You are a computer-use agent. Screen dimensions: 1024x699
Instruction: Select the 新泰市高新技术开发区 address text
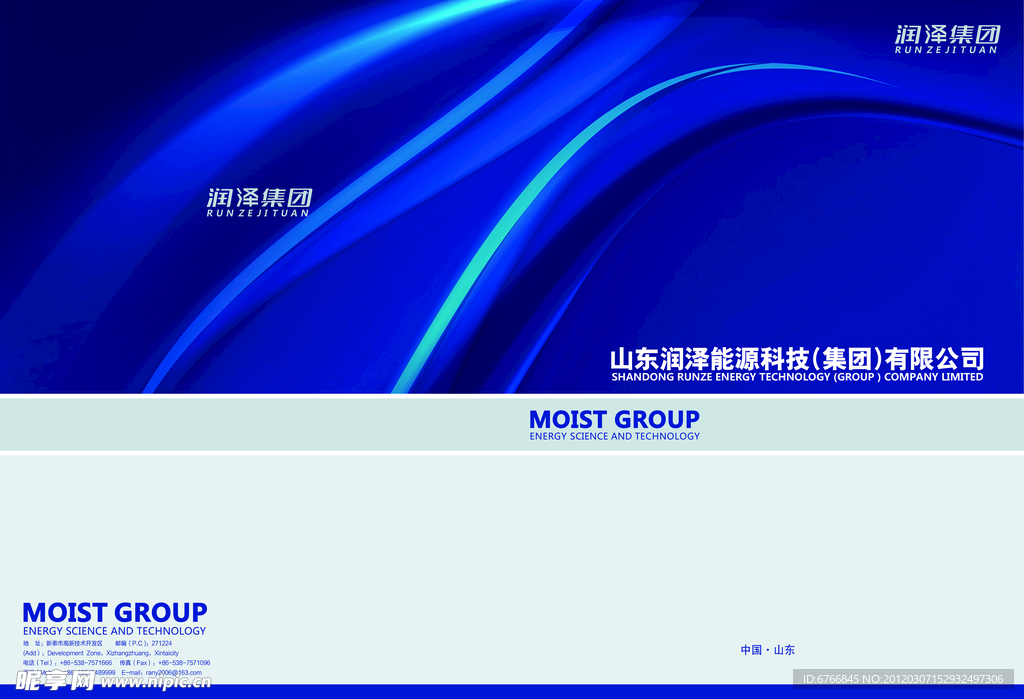coord(74,643)
